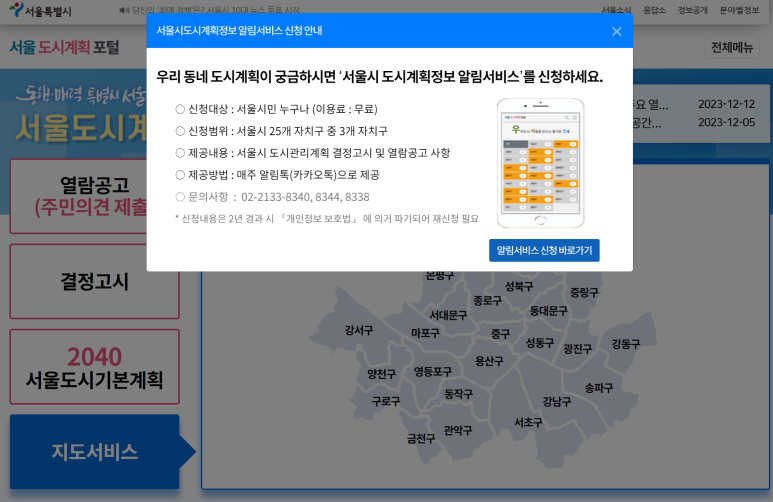The image size is (773, 502).
Task: Open 분야별정보 top menu
Action: click(x=739, y=10)
